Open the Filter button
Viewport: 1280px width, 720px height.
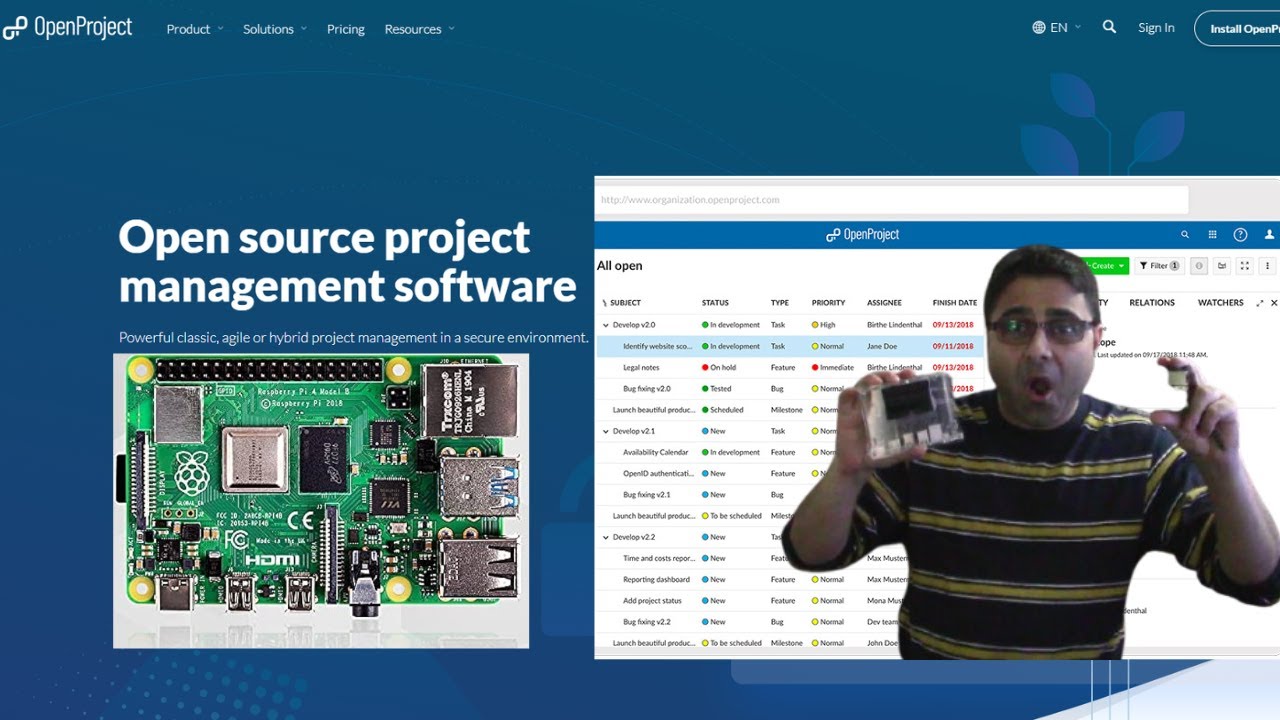(x=1159, y=266)
